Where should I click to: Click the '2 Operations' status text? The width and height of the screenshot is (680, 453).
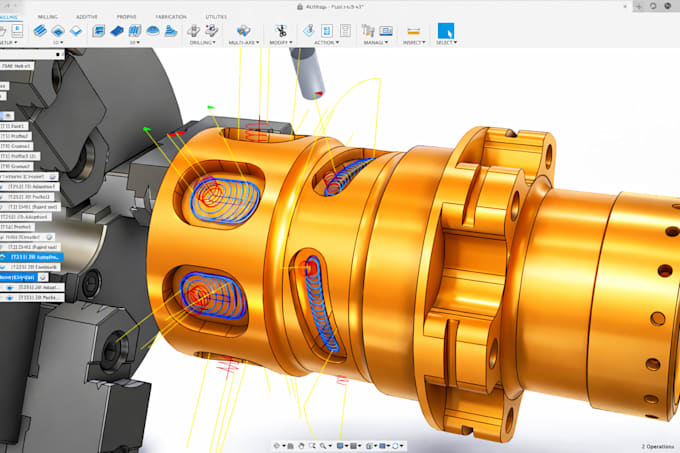click(x=658, y=446)
